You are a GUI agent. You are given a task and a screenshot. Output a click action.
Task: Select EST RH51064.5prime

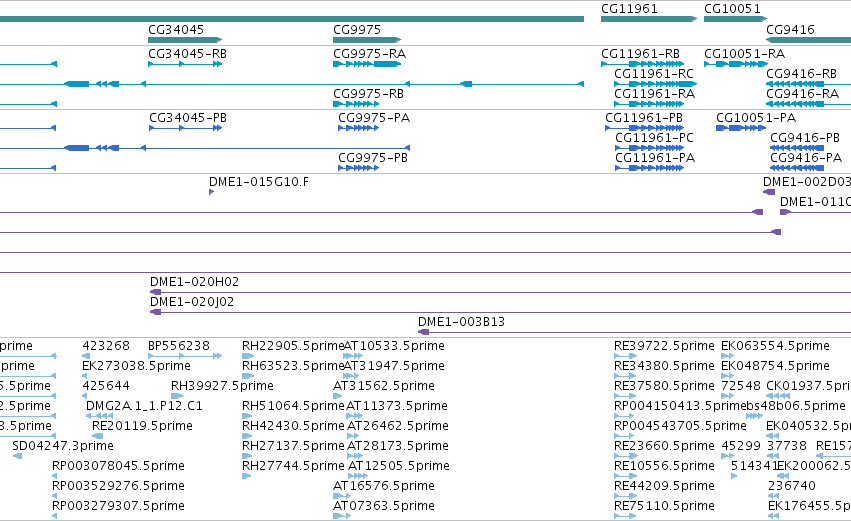click(x=293, y=405)
